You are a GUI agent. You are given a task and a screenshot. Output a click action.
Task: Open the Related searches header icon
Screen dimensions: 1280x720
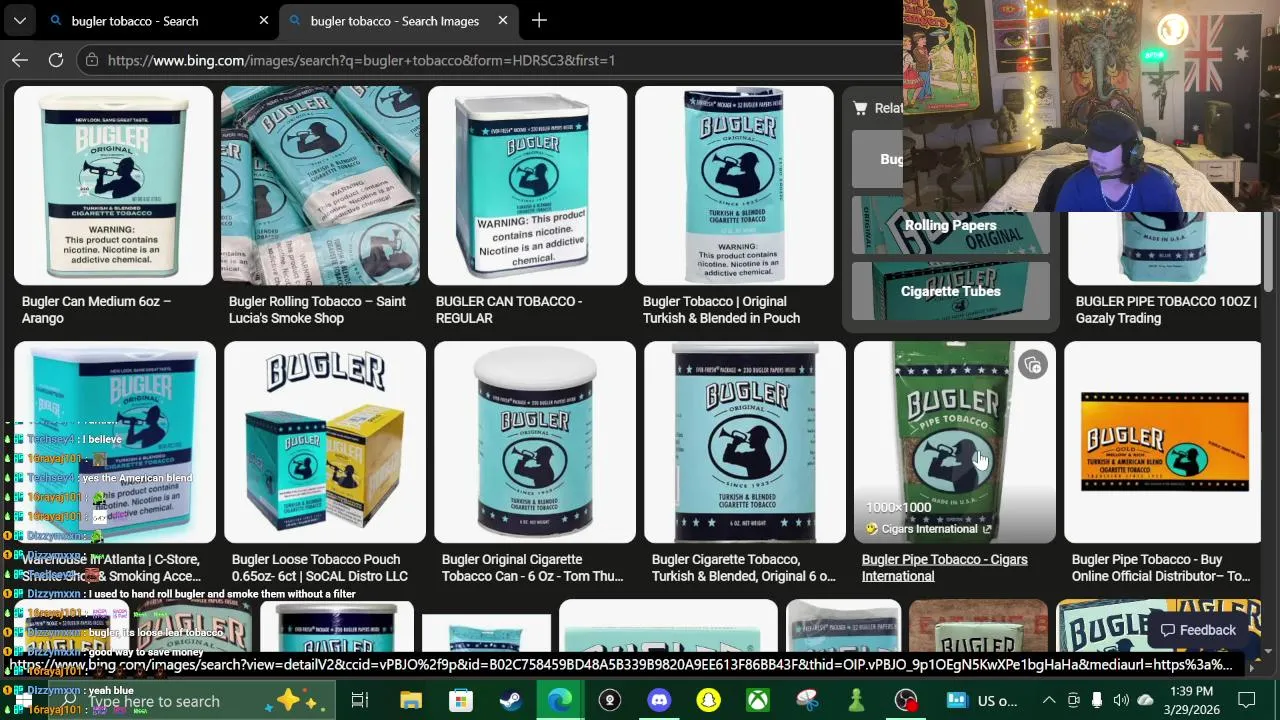click(x=860, y=108)
